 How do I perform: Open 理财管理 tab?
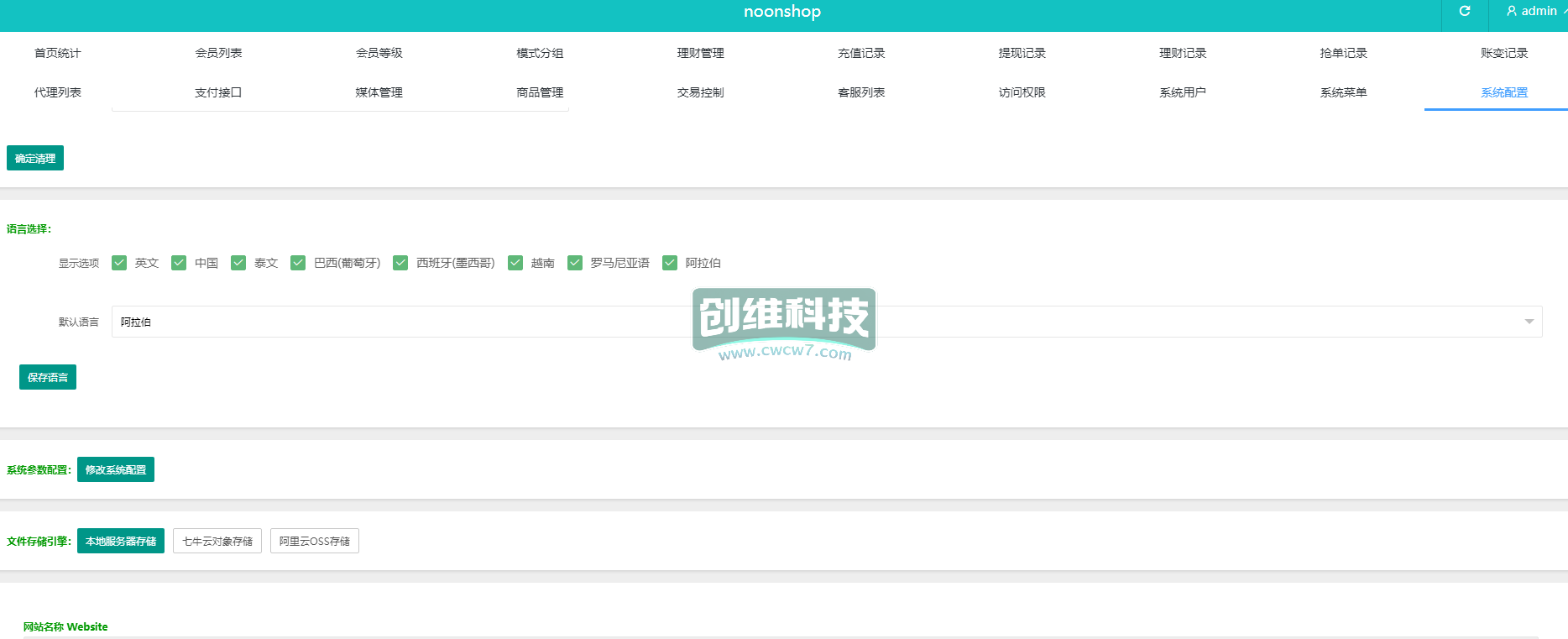click(701, 53)
